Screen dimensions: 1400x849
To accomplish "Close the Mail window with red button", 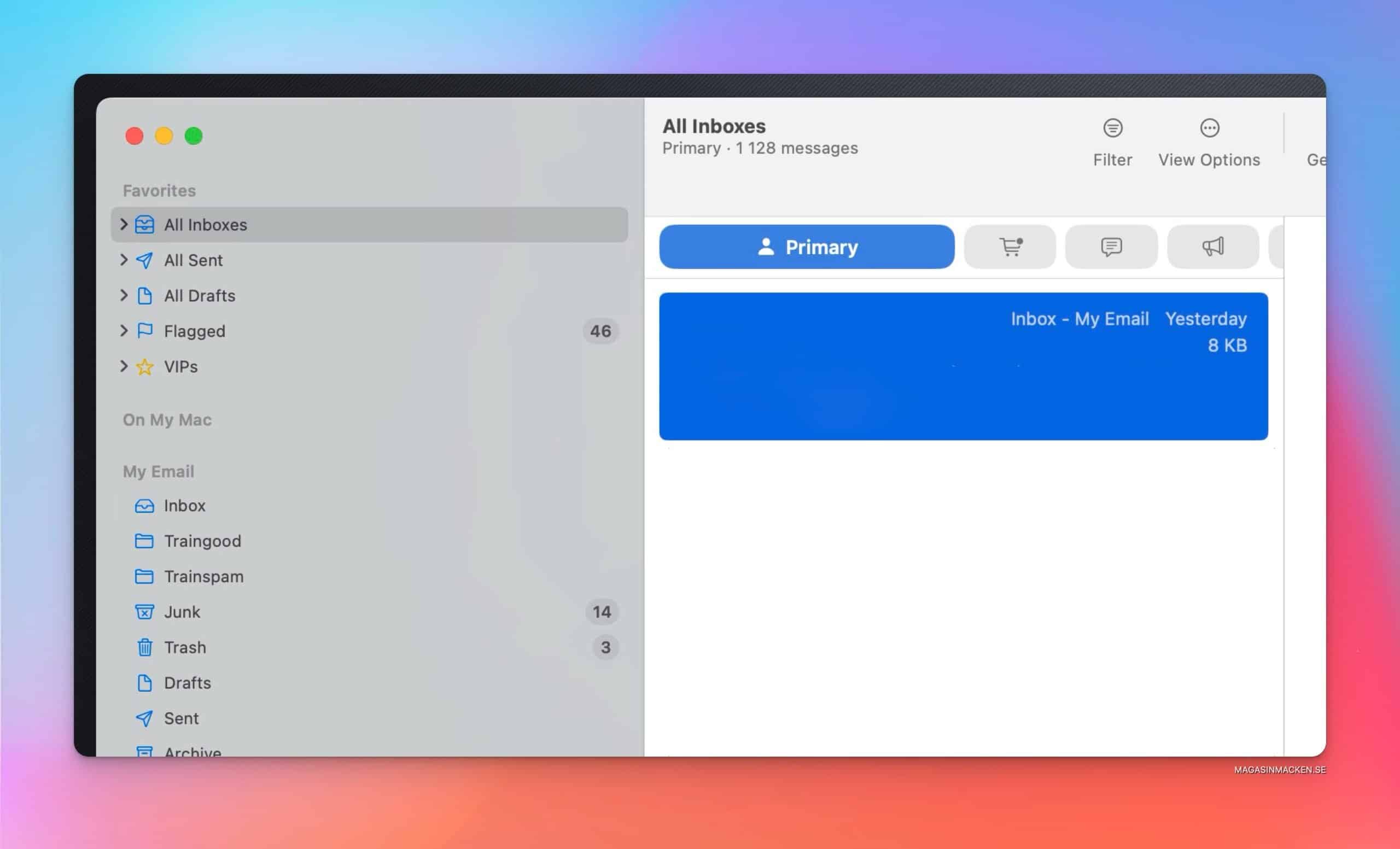I will point(135,136).
